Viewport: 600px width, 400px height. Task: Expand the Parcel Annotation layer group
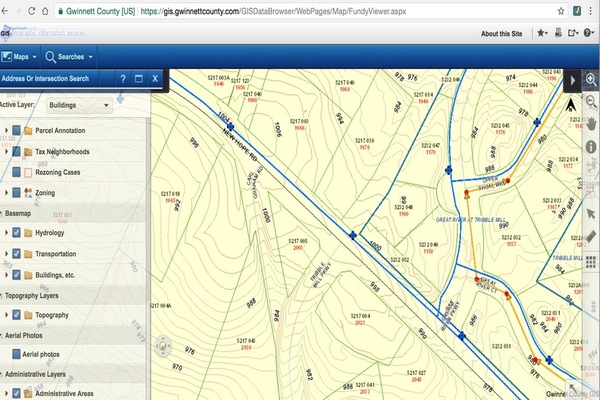tap(7, 131)
